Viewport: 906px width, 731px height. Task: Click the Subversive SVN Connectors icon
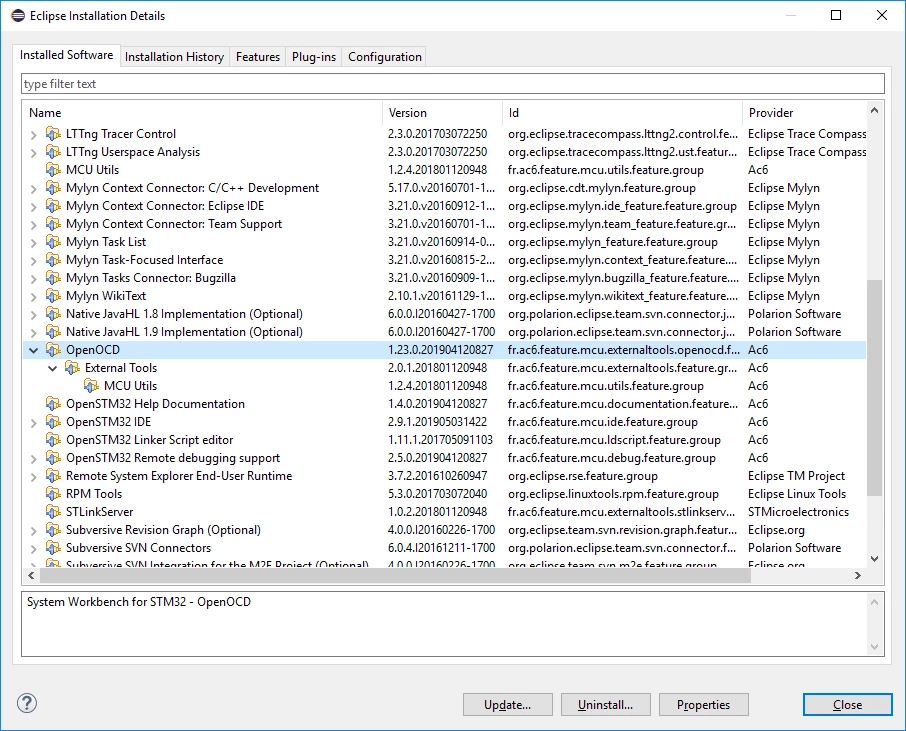click(x=53, y=548)
